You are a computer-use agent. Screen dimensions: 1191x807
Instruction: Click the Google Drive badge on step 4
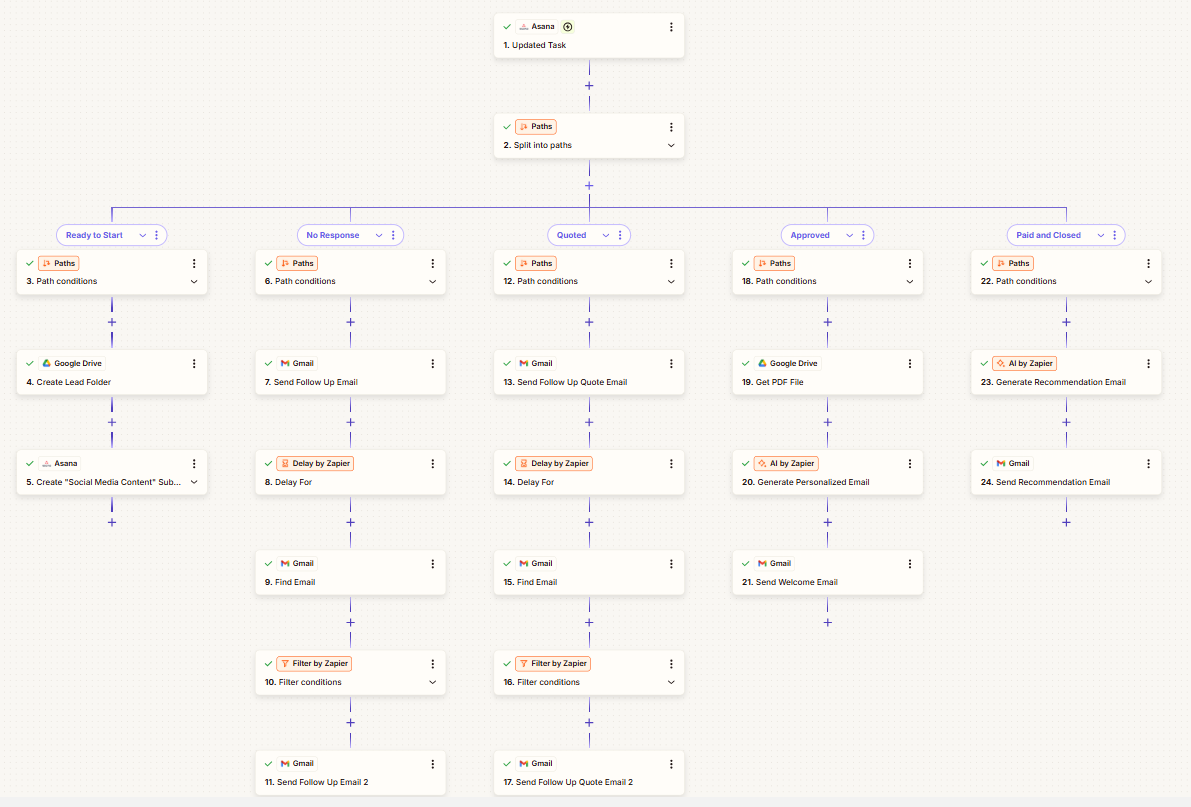(x=71, y=363)
